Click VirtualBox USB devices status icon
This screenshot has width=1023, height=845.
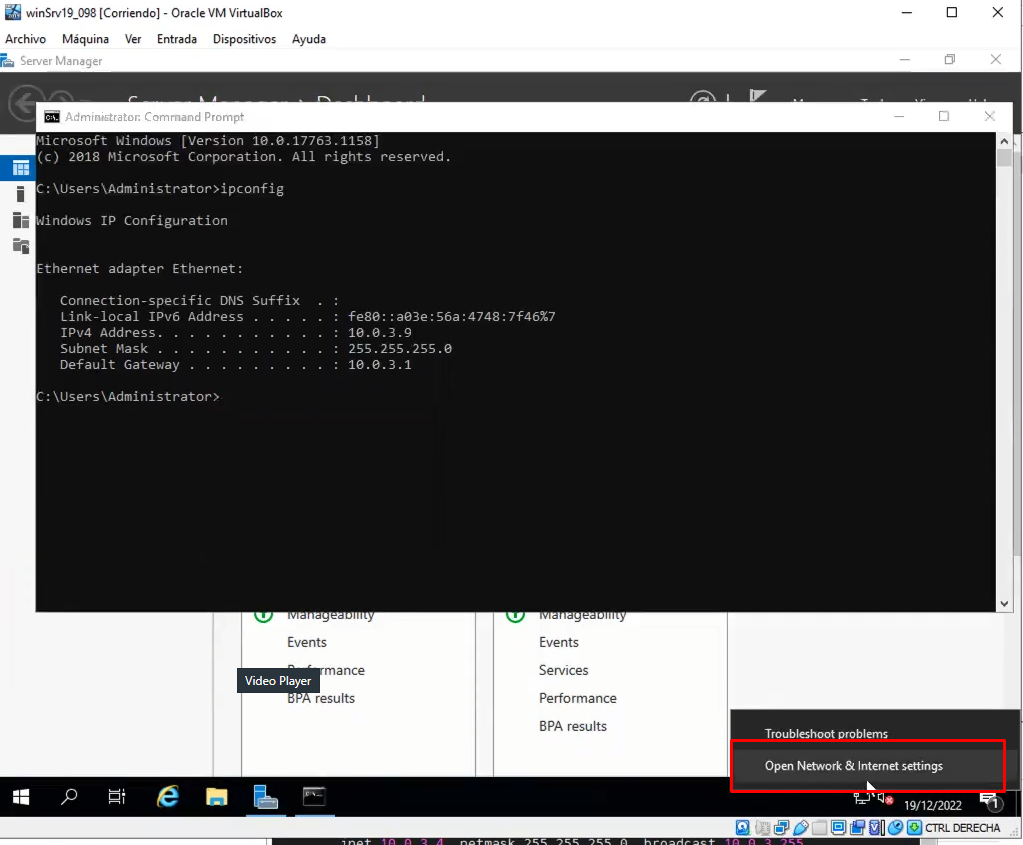(x=801, y=828)
